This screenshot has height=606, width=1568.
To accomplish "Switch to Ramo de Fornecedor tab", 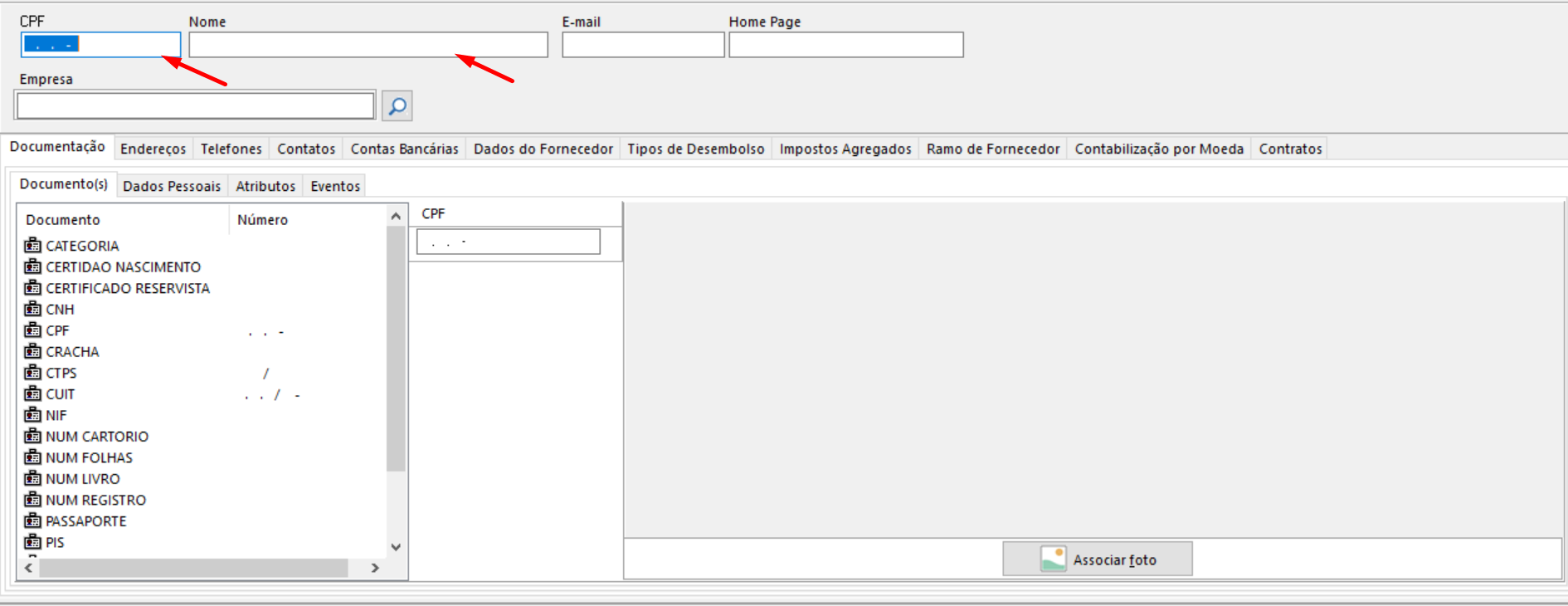I will 993,149.
